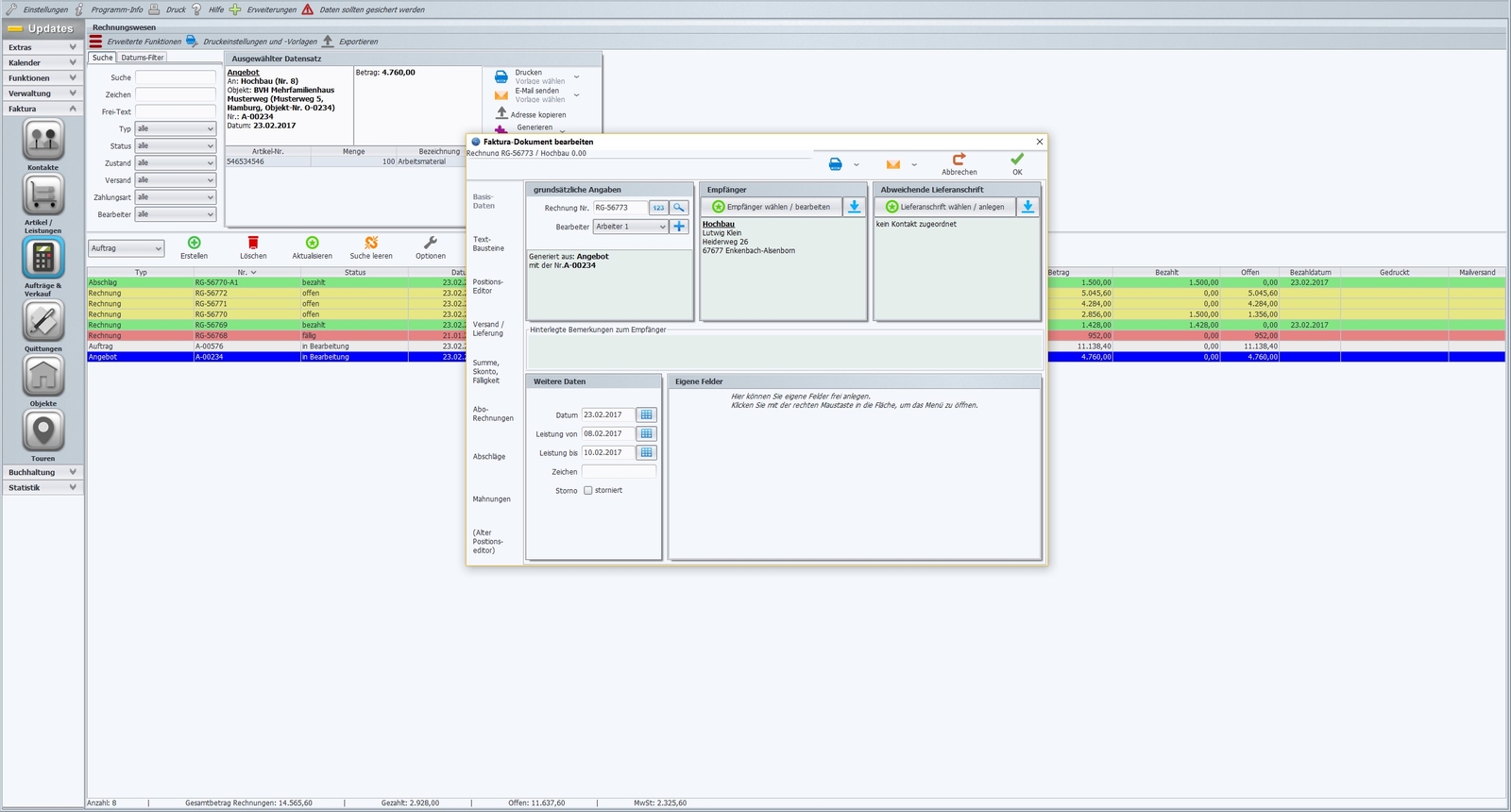Open the Typ filter dropdown

click(176, 128)
